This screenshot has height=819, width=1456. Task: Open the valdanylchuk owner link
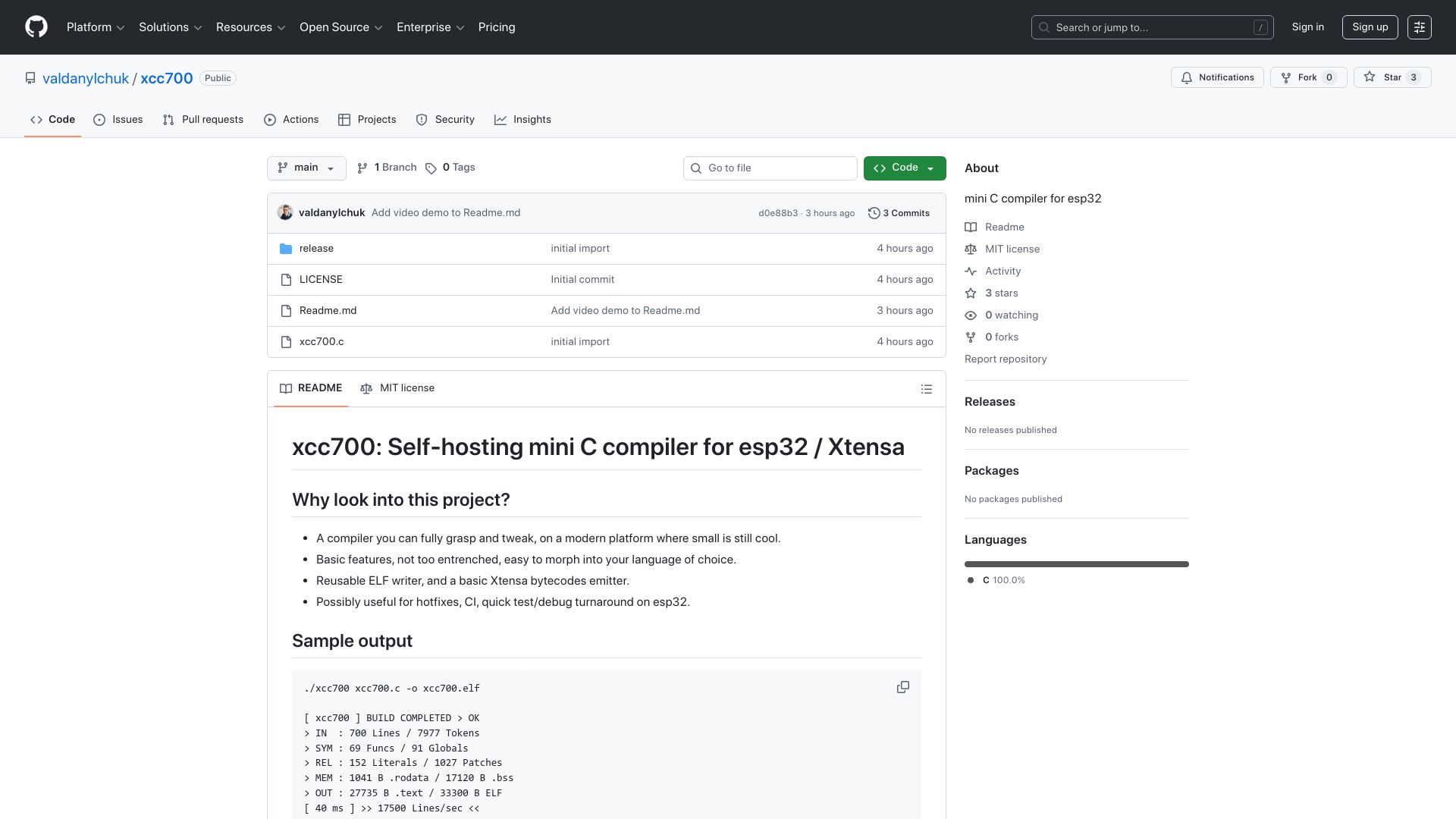[86, 79]
